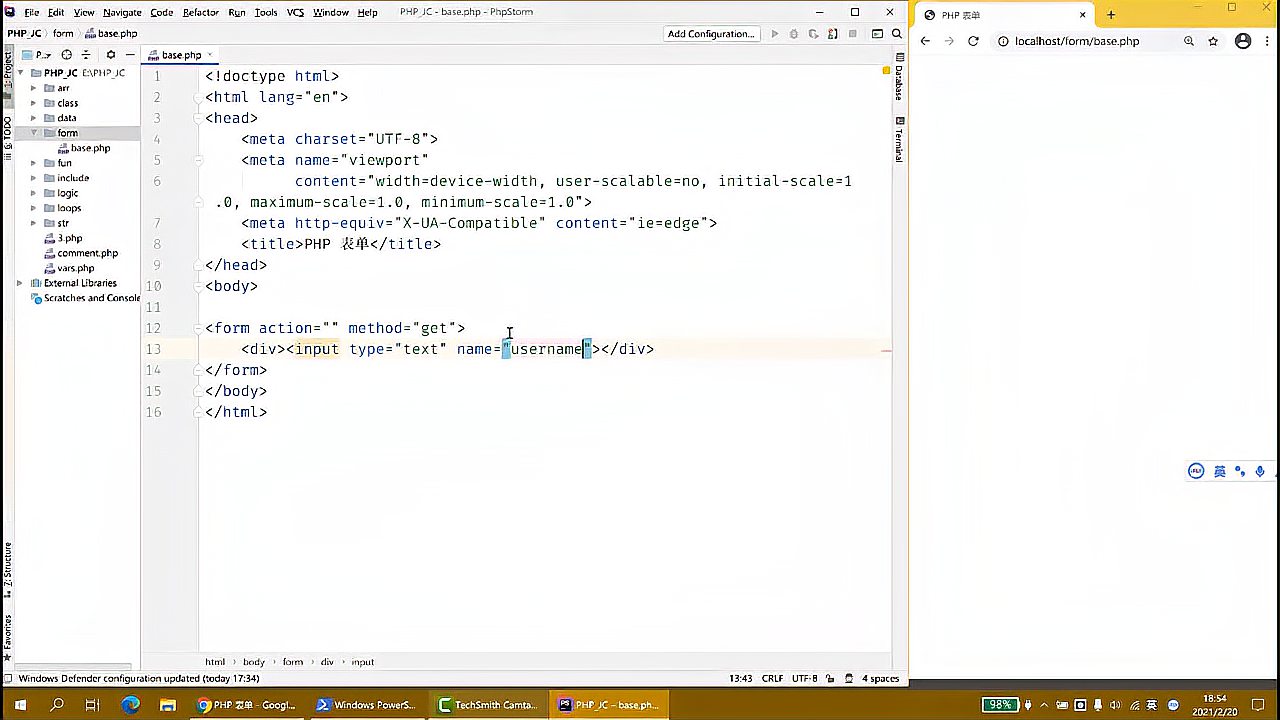Image resolution: width=1280 pixels, height=720 pixels.
Task: Open the Favorites side tool tab
Action: point(7,637)
